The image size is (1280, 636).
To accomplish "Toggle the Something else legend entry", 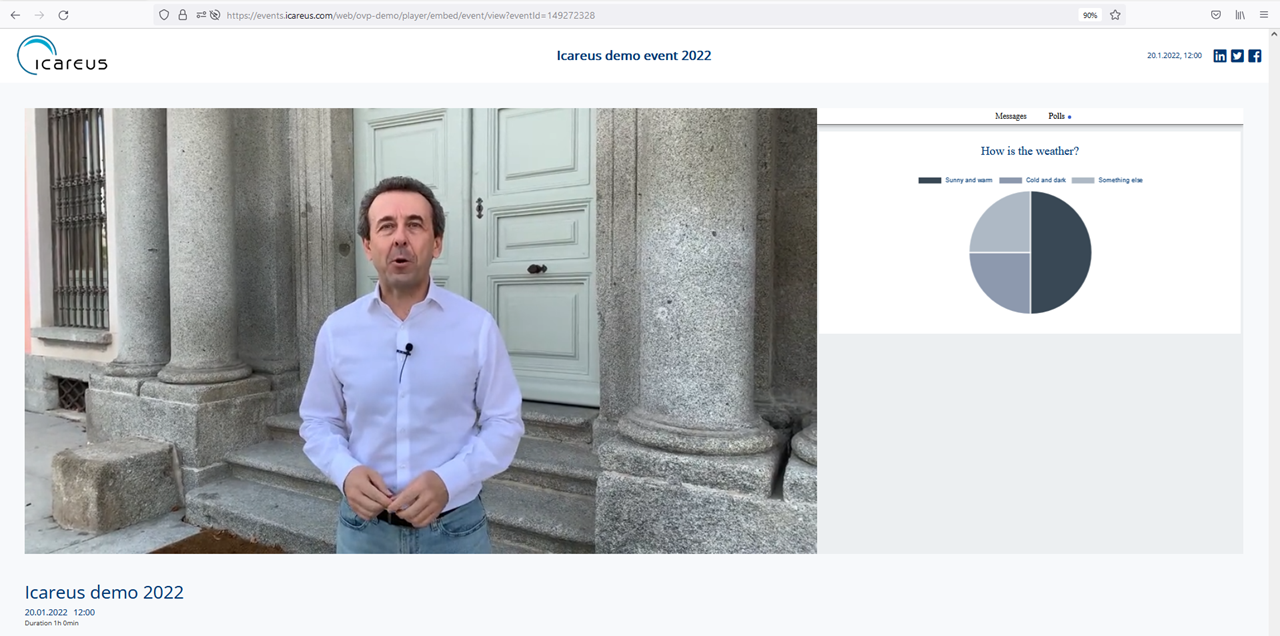I will click(x=1108, y=180).
